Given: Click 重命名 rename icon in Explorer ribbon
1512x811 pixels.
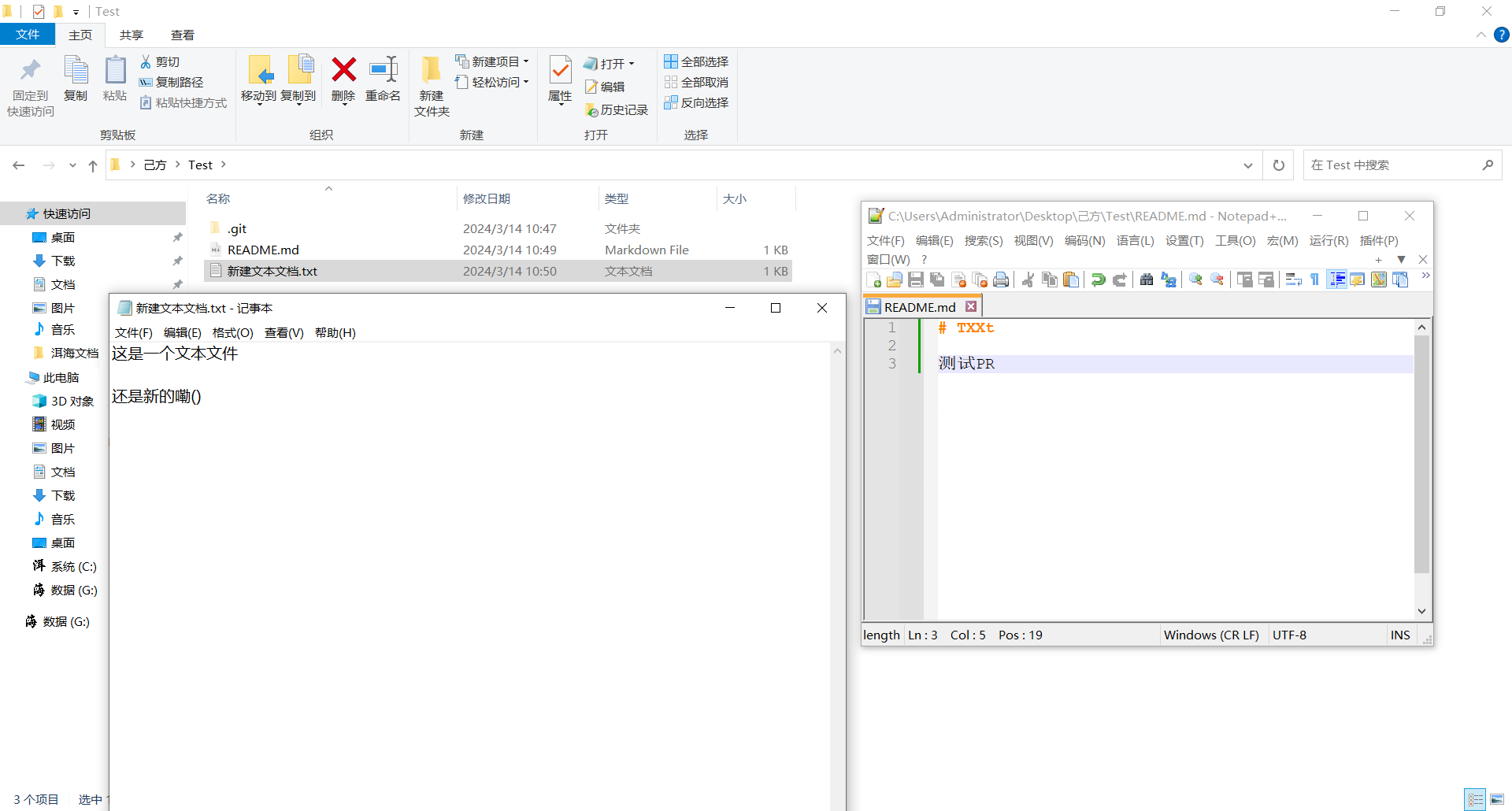Looking at the screenshot, I should pyautogui.click(x=383, y=70).
